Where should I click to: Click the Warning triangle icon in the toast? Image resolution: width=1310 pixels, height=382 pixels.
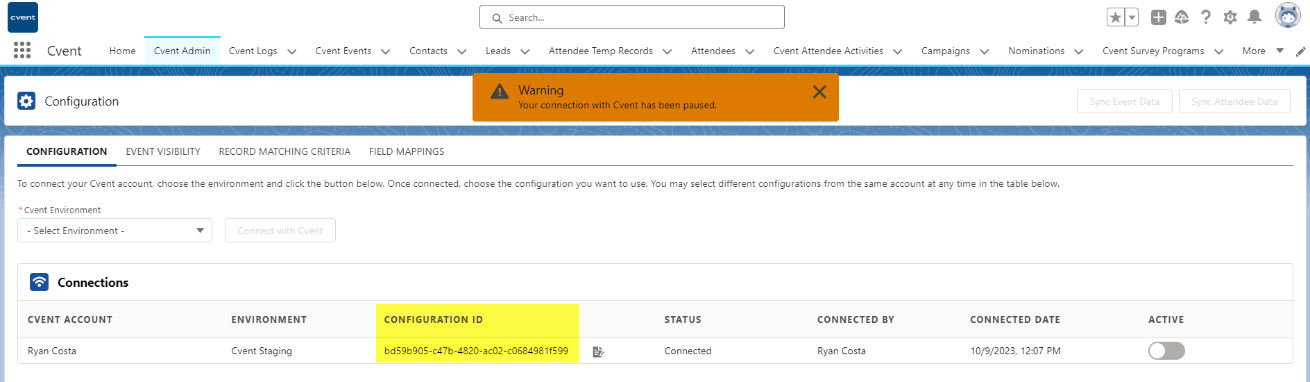coord(499,91)
